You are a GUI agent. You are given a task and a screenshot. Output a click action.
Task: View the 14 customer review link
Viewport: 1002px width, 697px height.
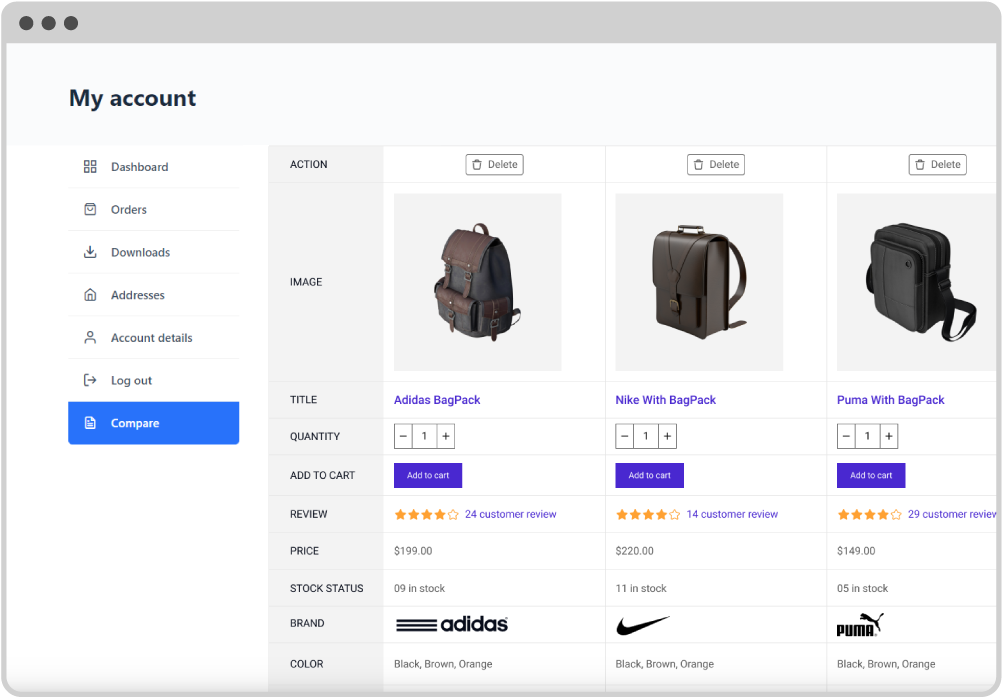coord(732,514)
